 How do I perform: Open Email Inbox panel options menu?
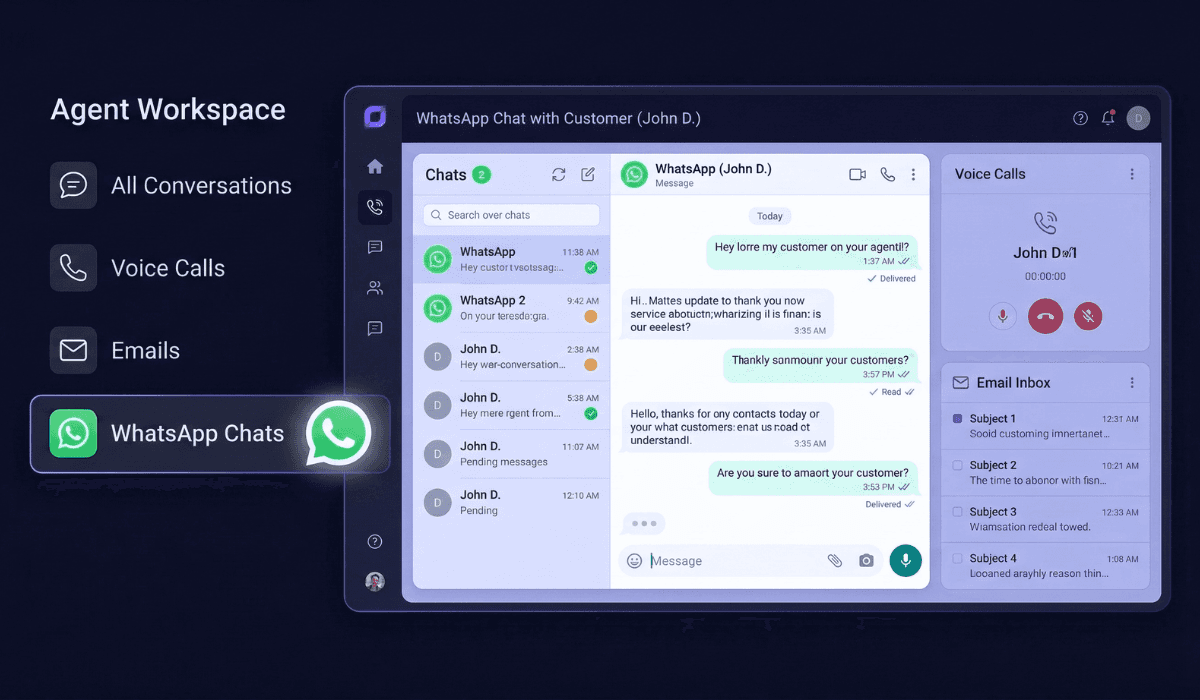point(1132,383)
